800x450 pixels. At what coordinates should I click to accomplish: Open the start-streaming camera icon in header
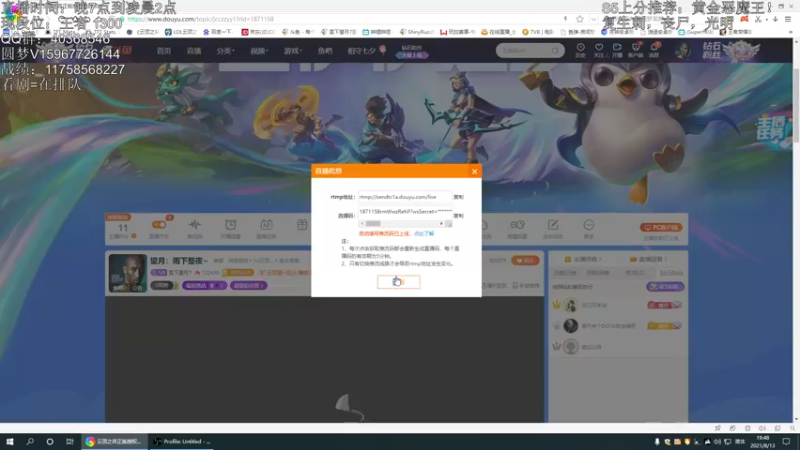click(617, 49)
